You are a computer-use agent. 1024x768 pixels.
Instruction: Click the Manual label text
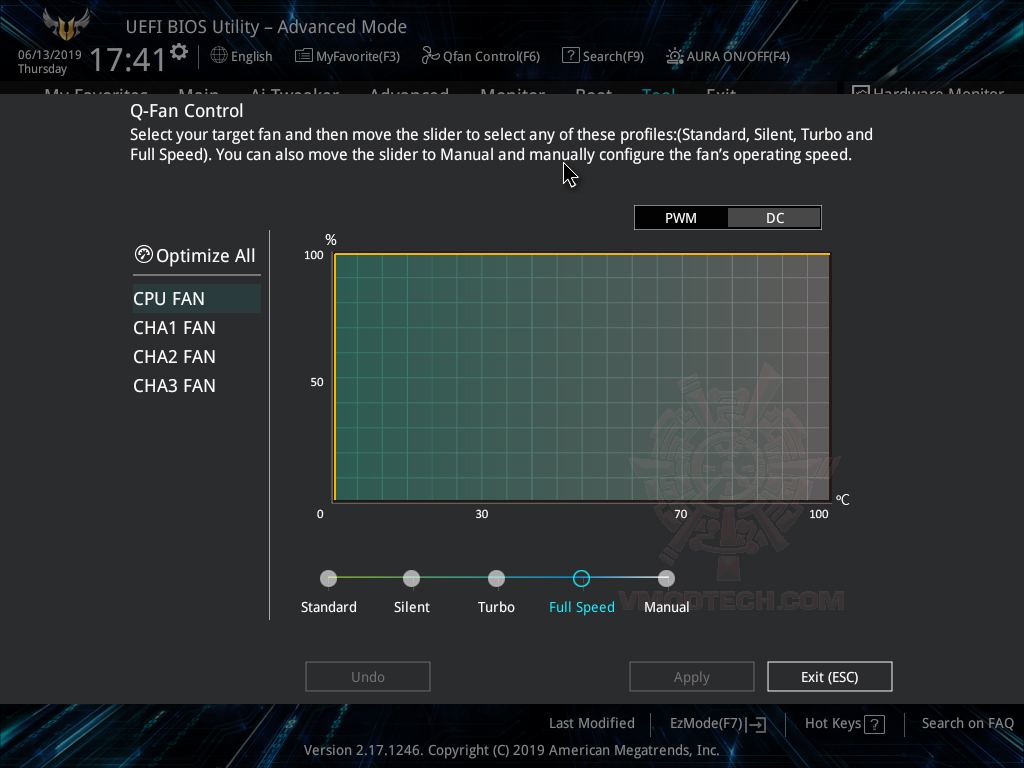click(666, 607)
